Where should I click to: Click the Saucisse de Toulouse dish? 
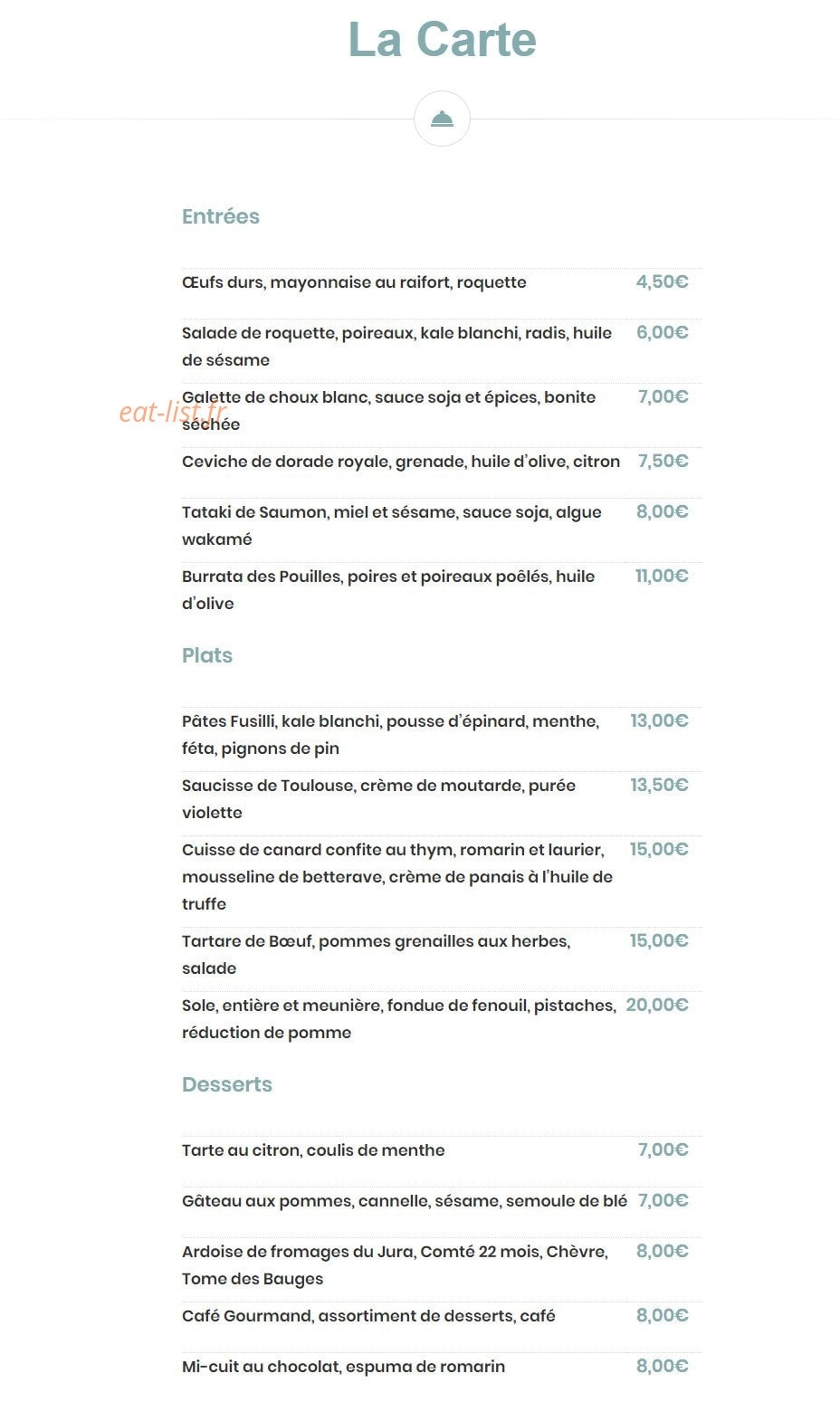click(x=379, y=799)
